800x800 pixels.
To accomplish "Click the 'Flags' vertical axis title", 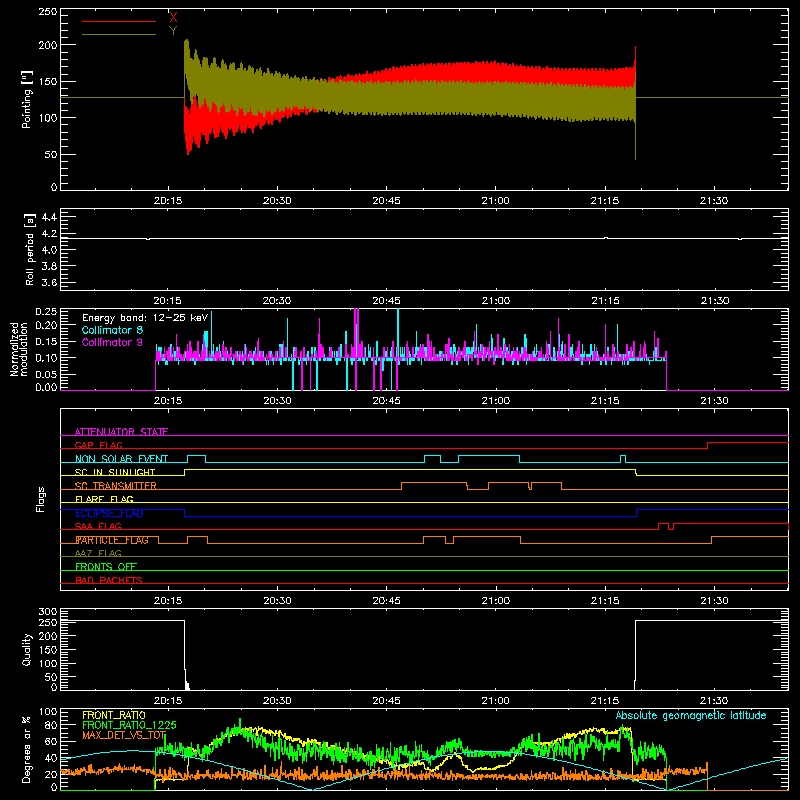I will point(41,499).
